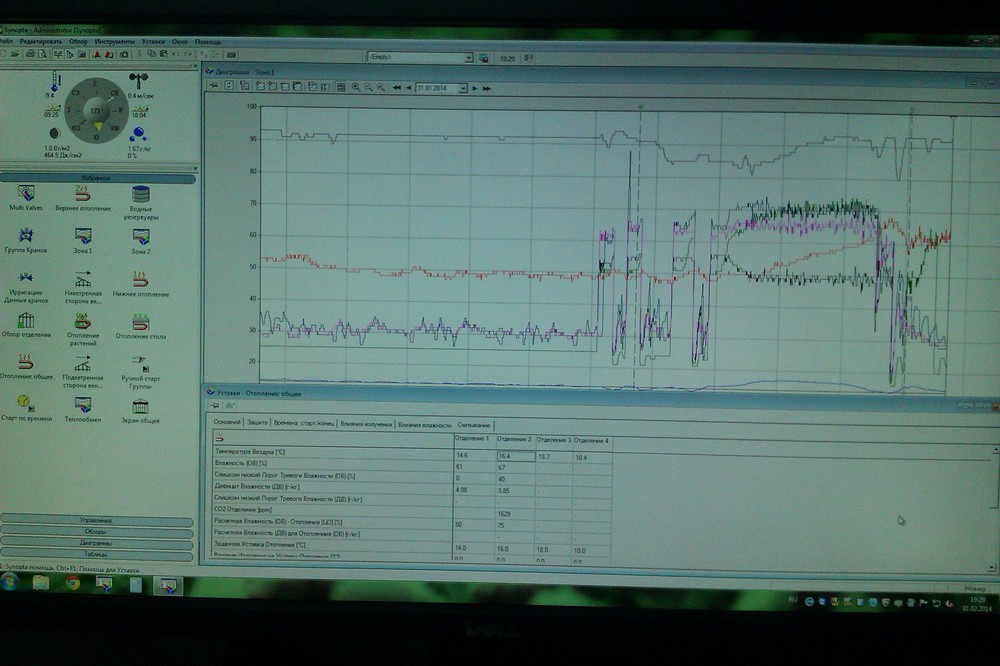This screenshot has width=1000, height=666.
Task: Open the Инструменты menu
Action: click(x=114, y=41)
